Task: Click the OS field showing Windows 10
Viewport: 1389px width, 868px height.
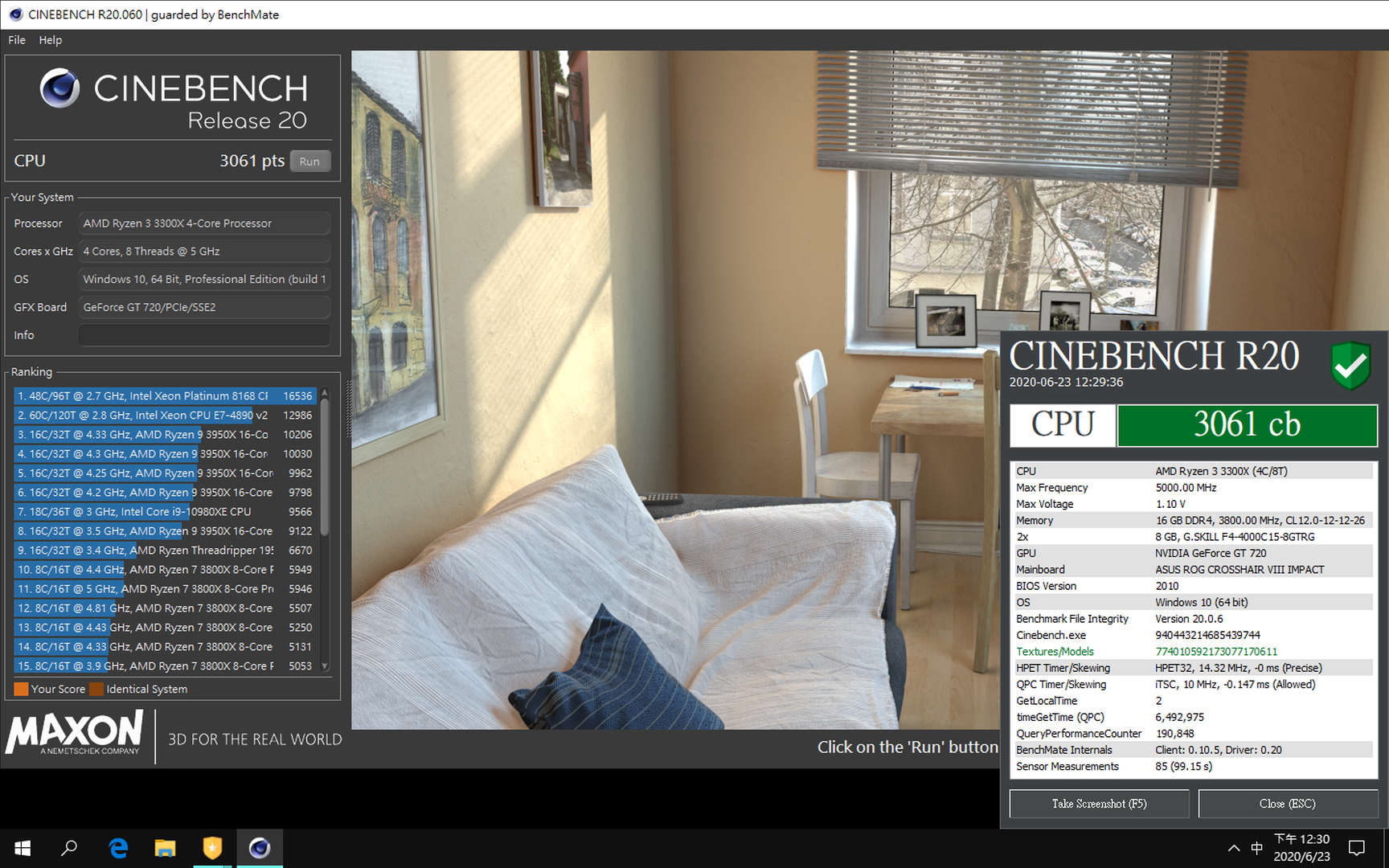Action: click(204, 280)
